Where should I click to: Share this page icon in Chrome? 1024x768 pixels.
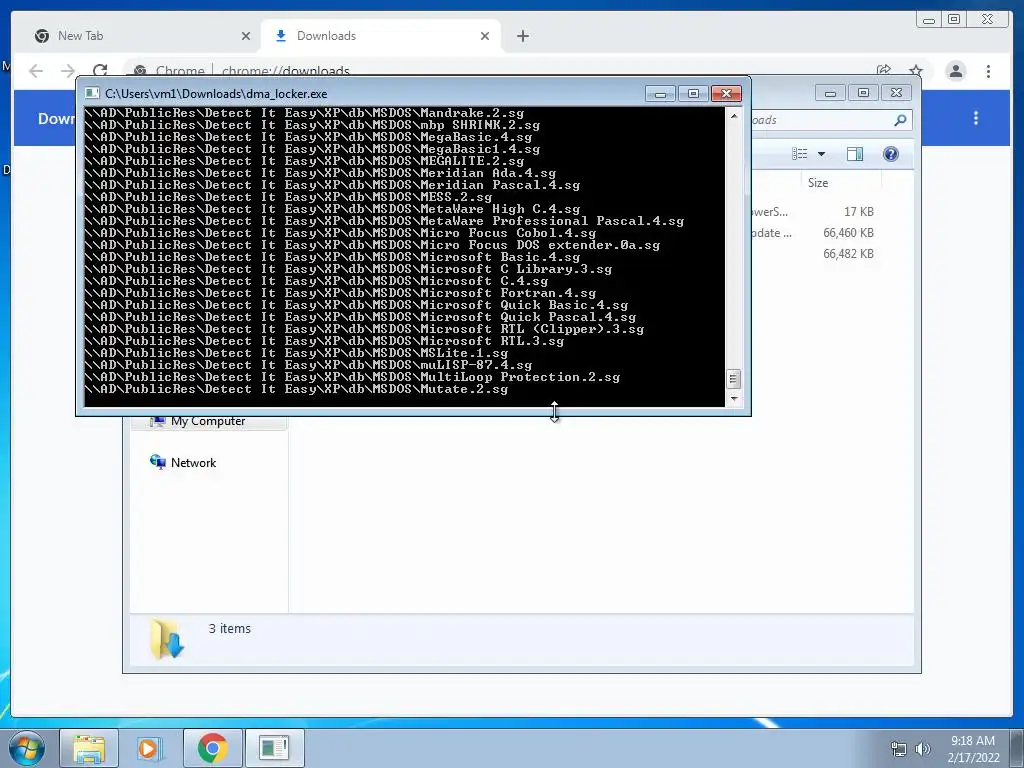pos(884,71)
